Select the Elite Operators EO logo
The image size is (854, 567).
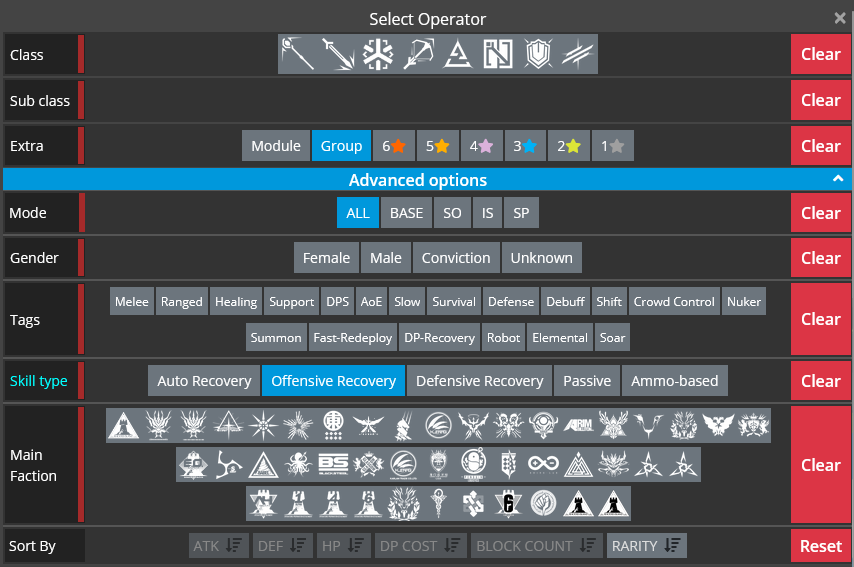[193, 465]
